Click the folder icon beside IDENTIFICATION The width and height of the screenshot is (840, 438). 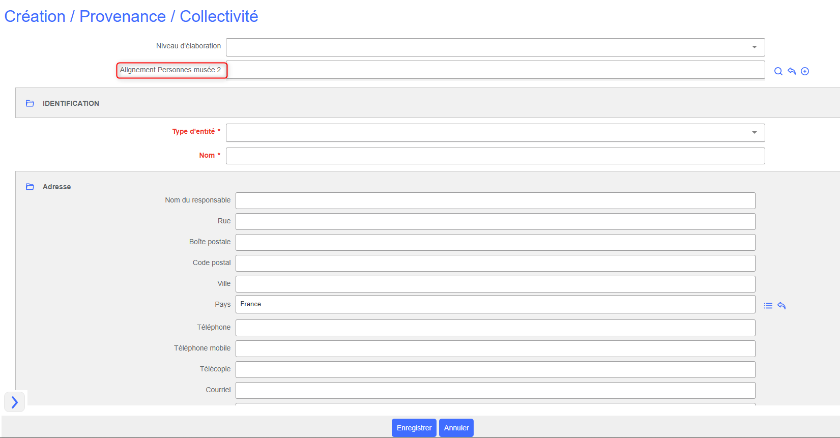pos(30,103)
